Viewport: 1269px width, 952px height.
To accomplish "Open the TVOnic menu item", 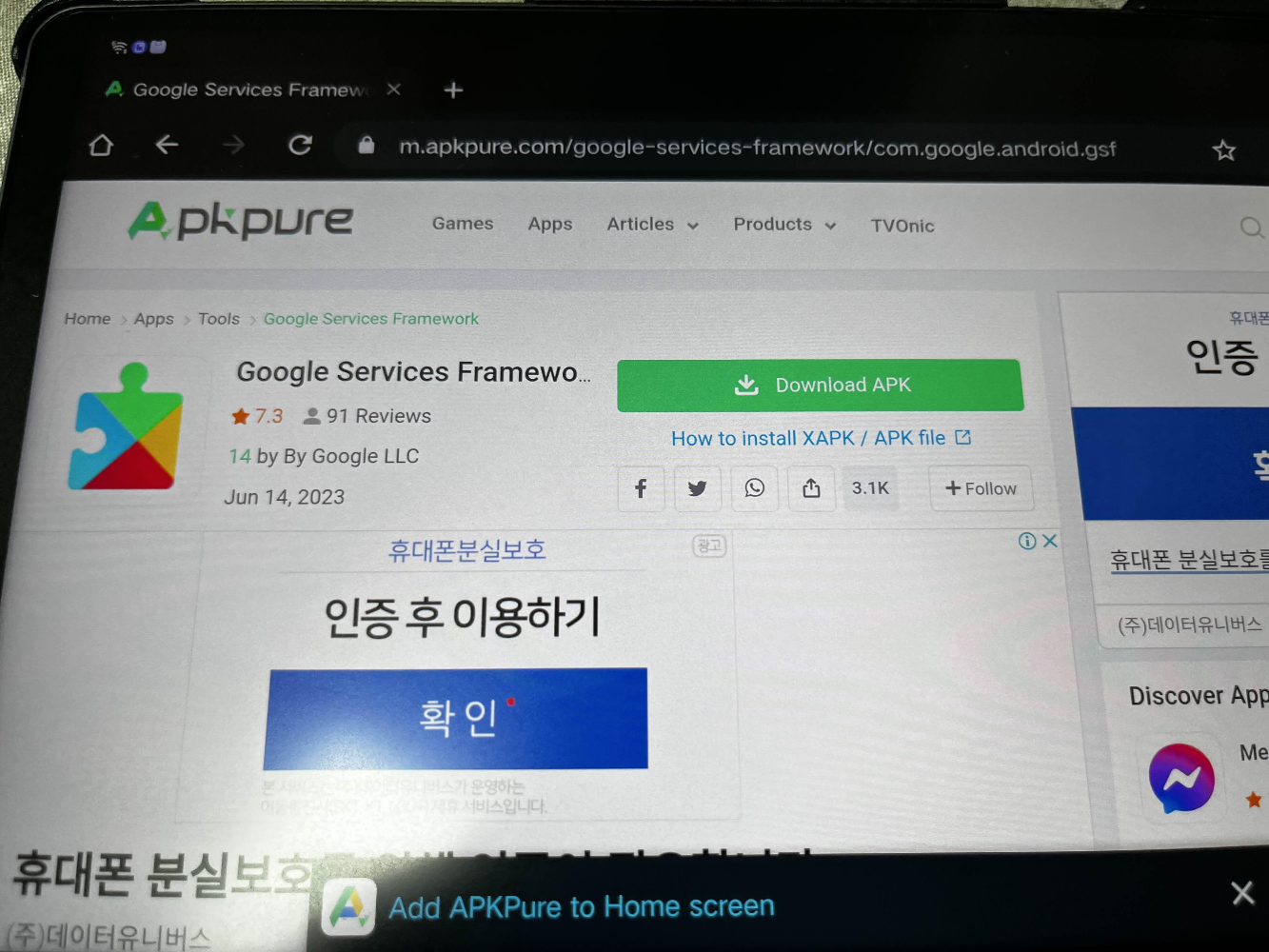I will point(902,226).
